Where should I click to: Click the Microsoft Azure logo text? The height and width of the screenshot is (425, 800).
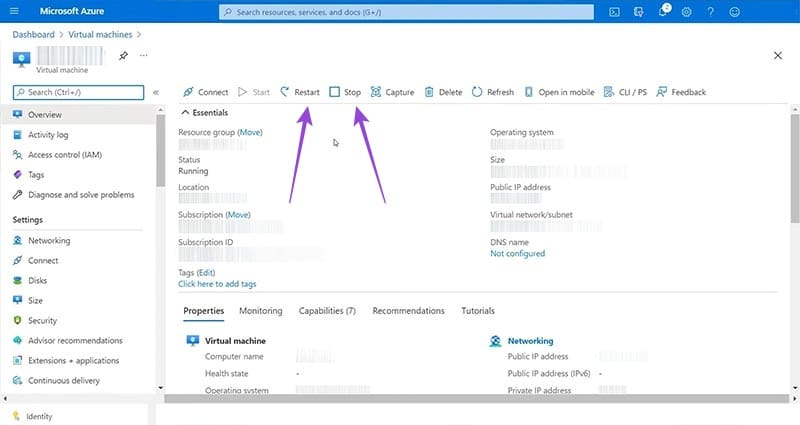[72, 11]
